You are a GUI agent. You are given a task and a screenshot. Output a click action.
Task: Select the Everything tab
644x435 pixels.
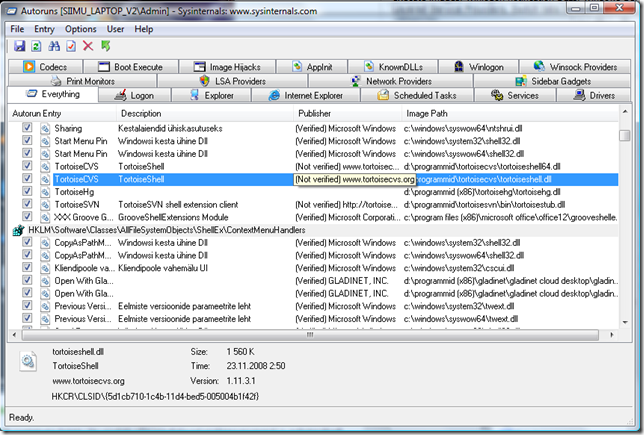53,94
